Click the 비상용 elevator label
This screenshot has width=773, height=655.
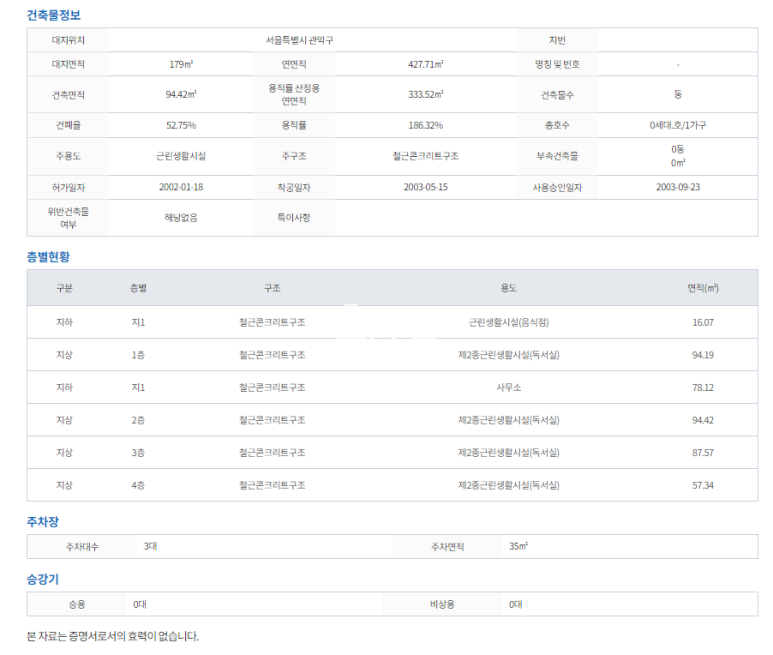(x=441, y=604)
